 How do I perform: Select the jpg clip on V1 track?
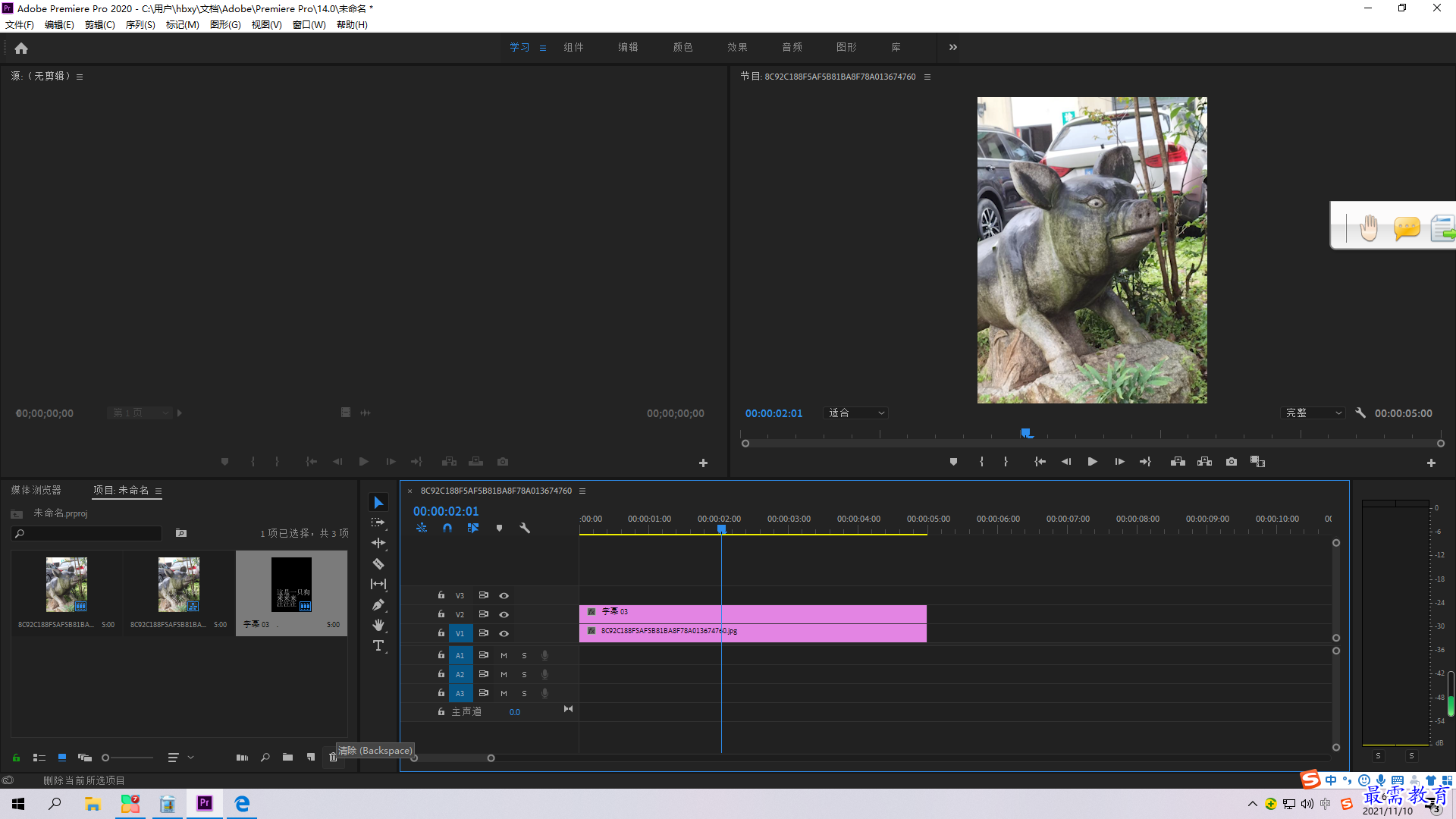click(x=753, y=633)
